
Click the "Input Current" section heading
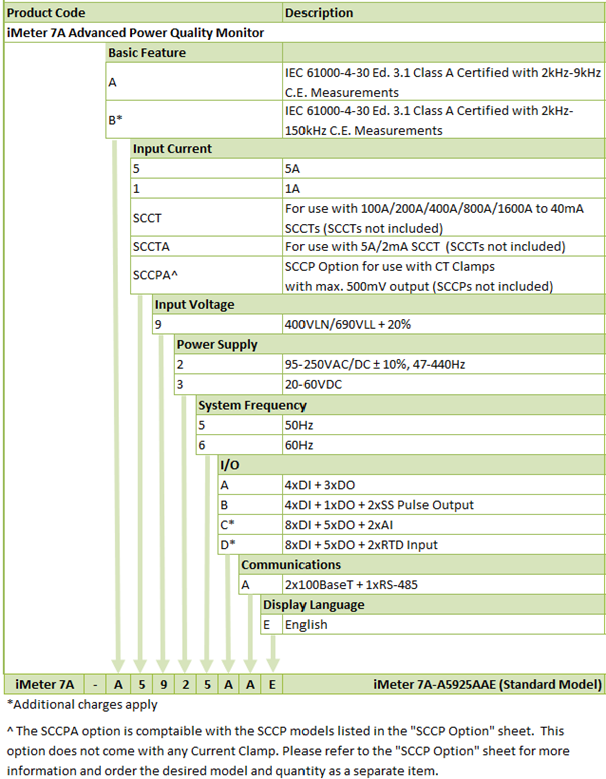pyautogui.click(x=172, y=149)
